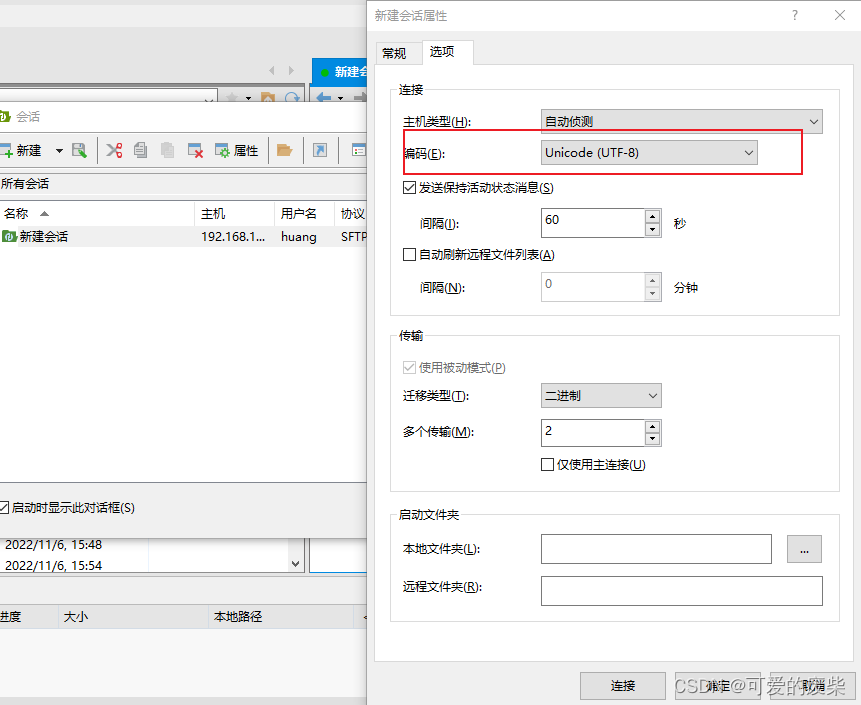Click the create shortcut arrow icon
This screenshot has width=861, height=705.
coord(320,150)
